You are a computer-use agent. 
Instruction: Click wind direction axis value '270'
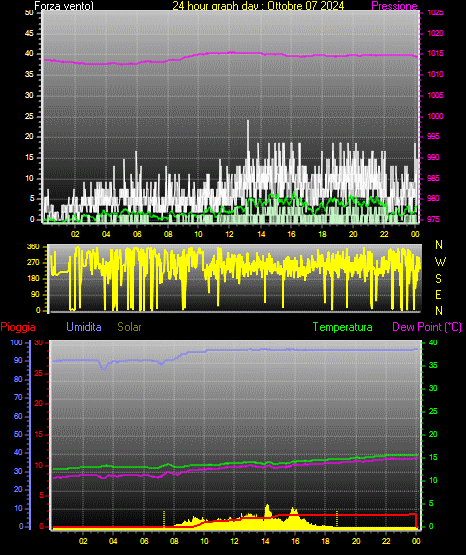(33, 263)
